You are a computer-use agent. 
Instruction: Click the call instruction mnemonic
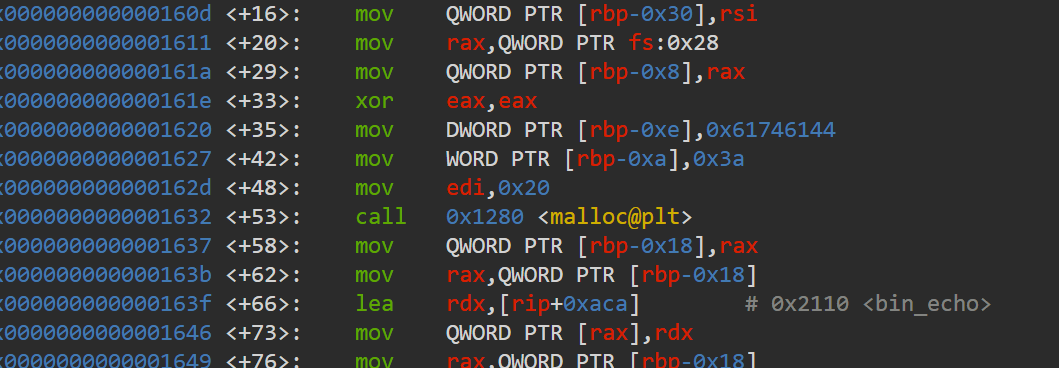coord(381,217)
